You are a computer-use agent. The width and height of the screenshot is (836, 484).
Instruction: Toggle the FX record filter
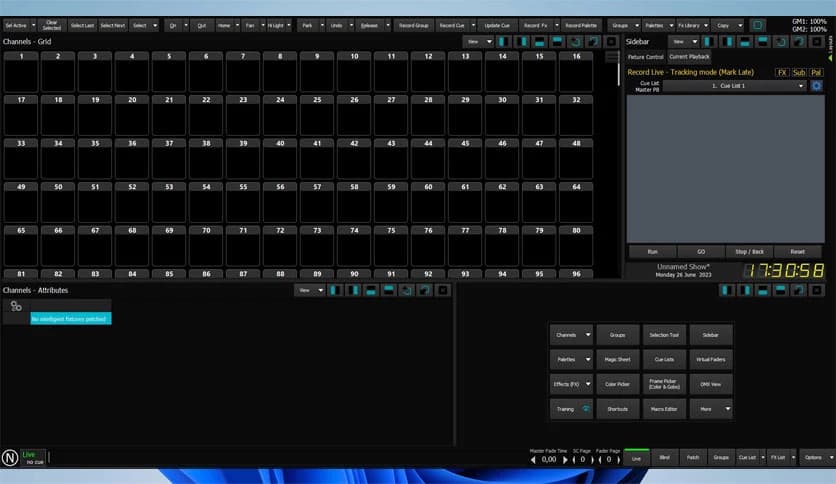782,72
